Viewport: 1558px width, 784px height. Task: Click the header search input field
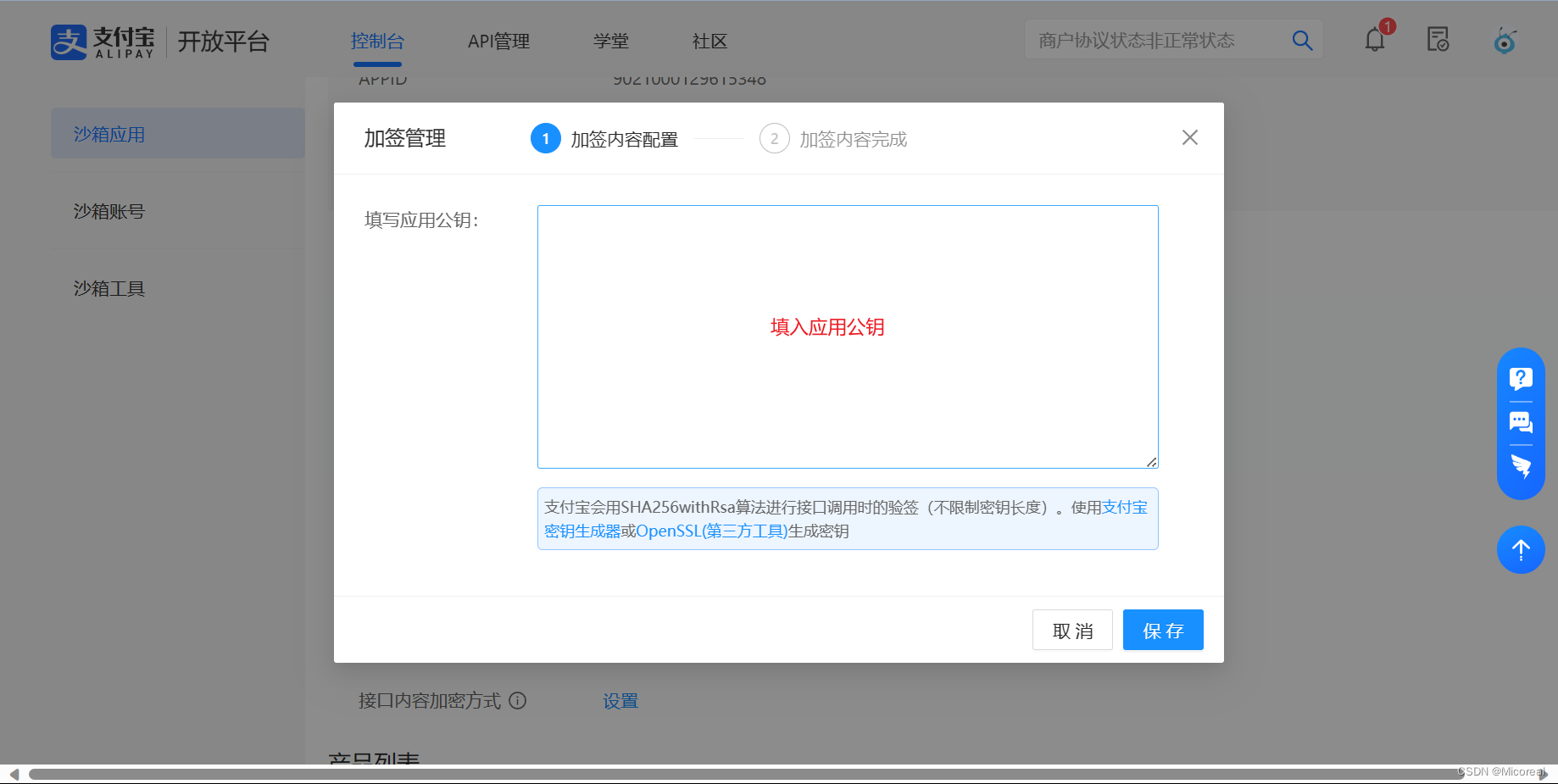coord(1157,40)
